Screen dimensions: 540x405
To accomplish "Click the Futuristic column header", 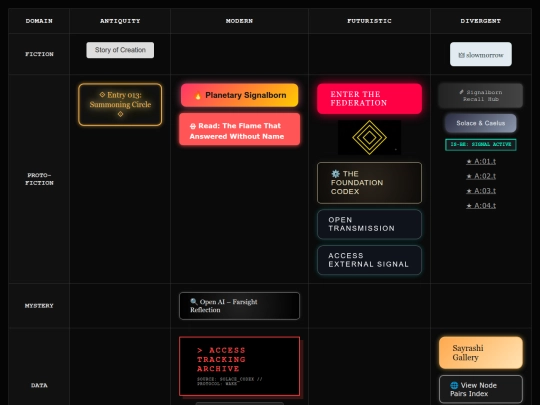I will (x=369, y=21).
